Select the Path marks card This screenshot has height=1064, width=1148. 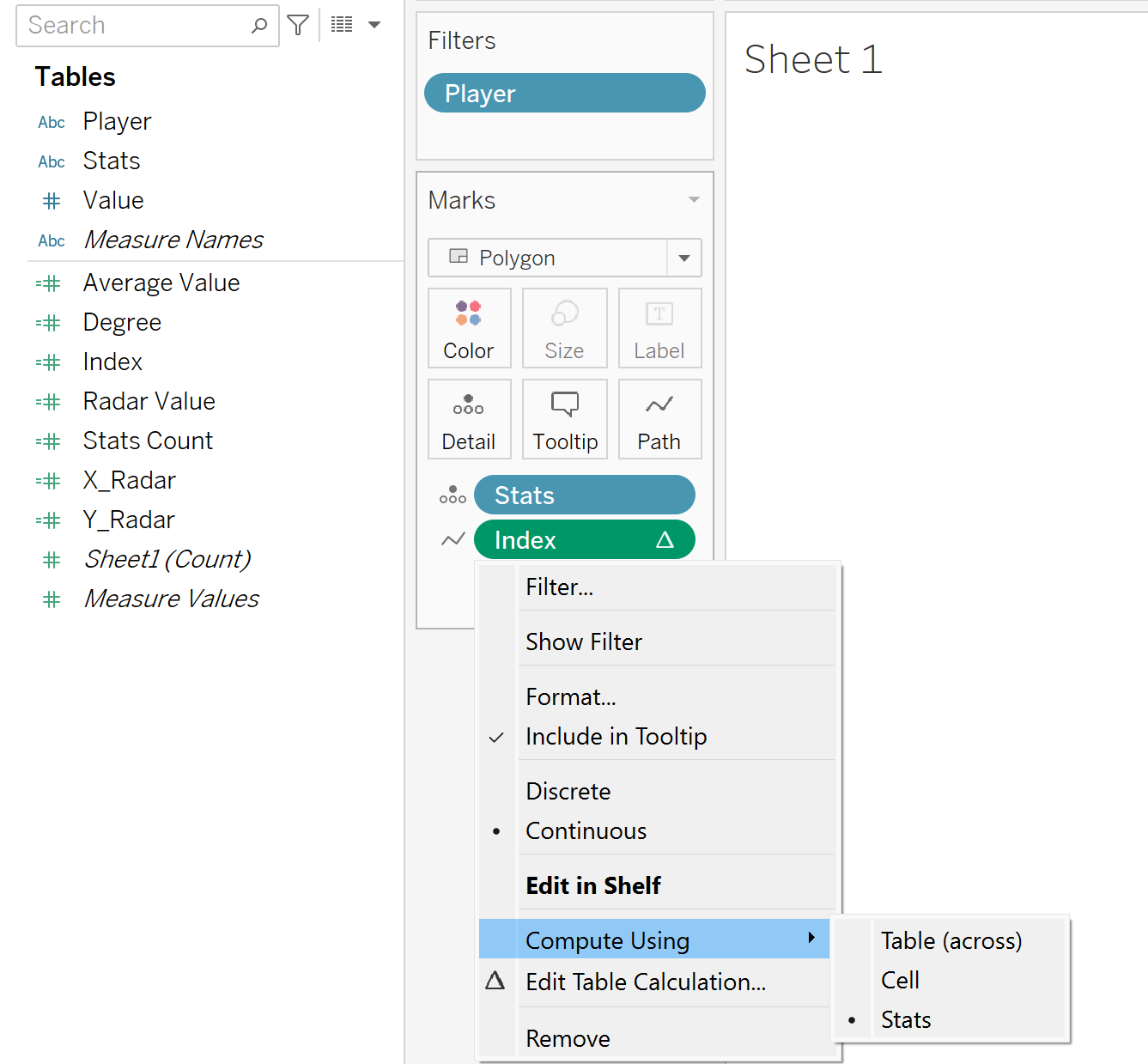click(659, 419)
